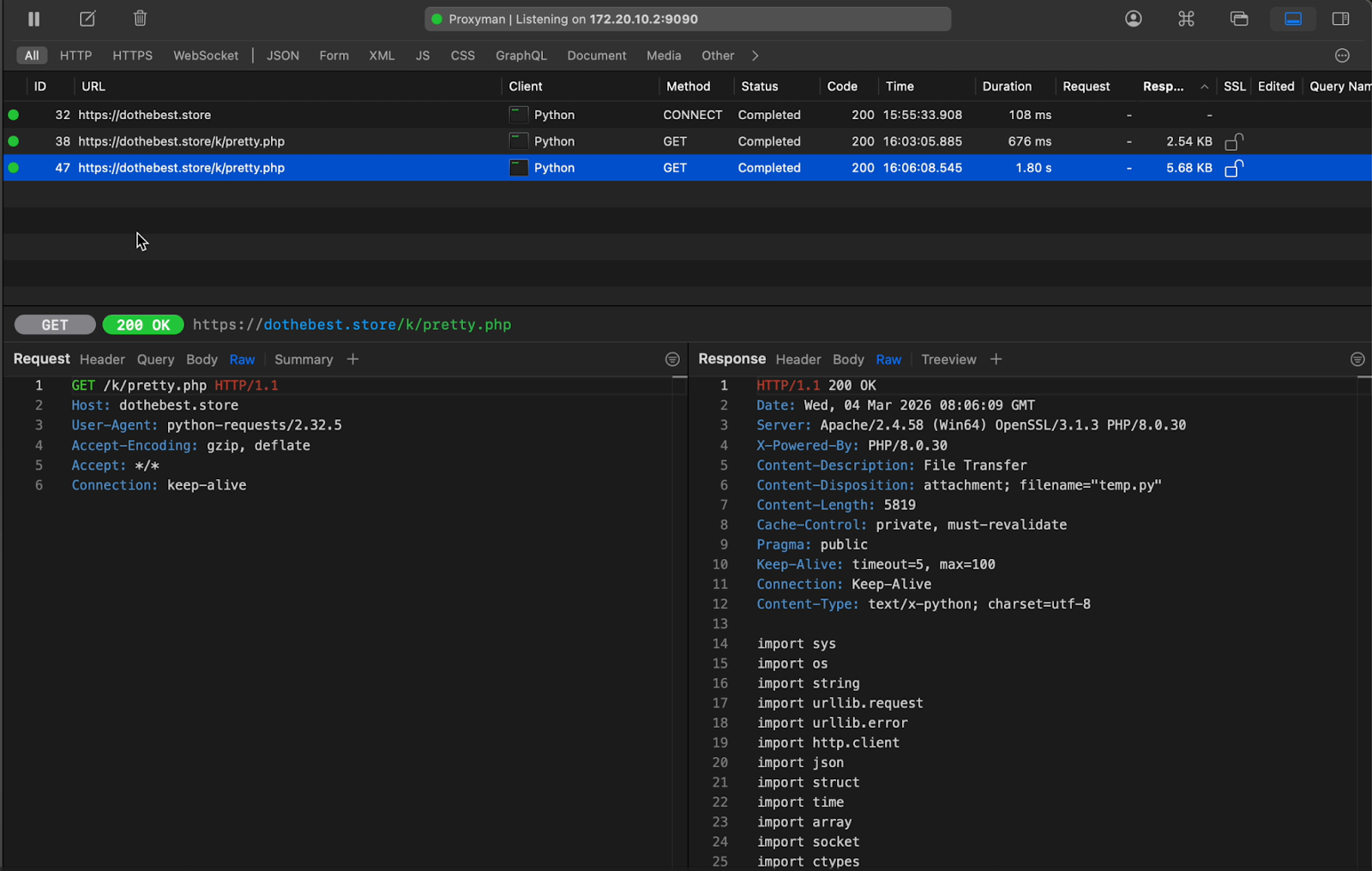Pause traffic recording with the pause icon

33,19
